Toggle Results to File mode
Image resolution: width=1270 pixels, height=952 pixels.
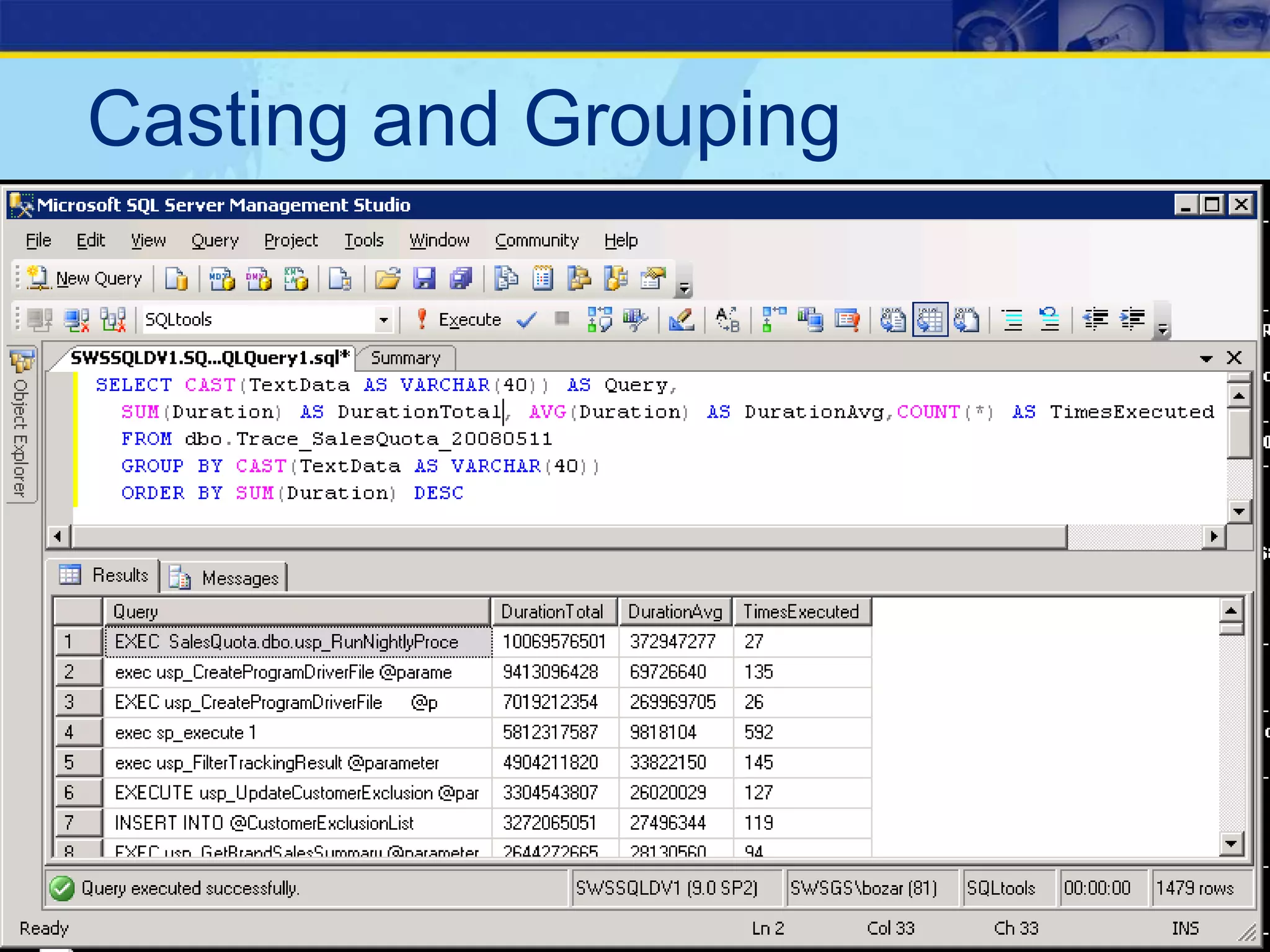pos(966,320)
